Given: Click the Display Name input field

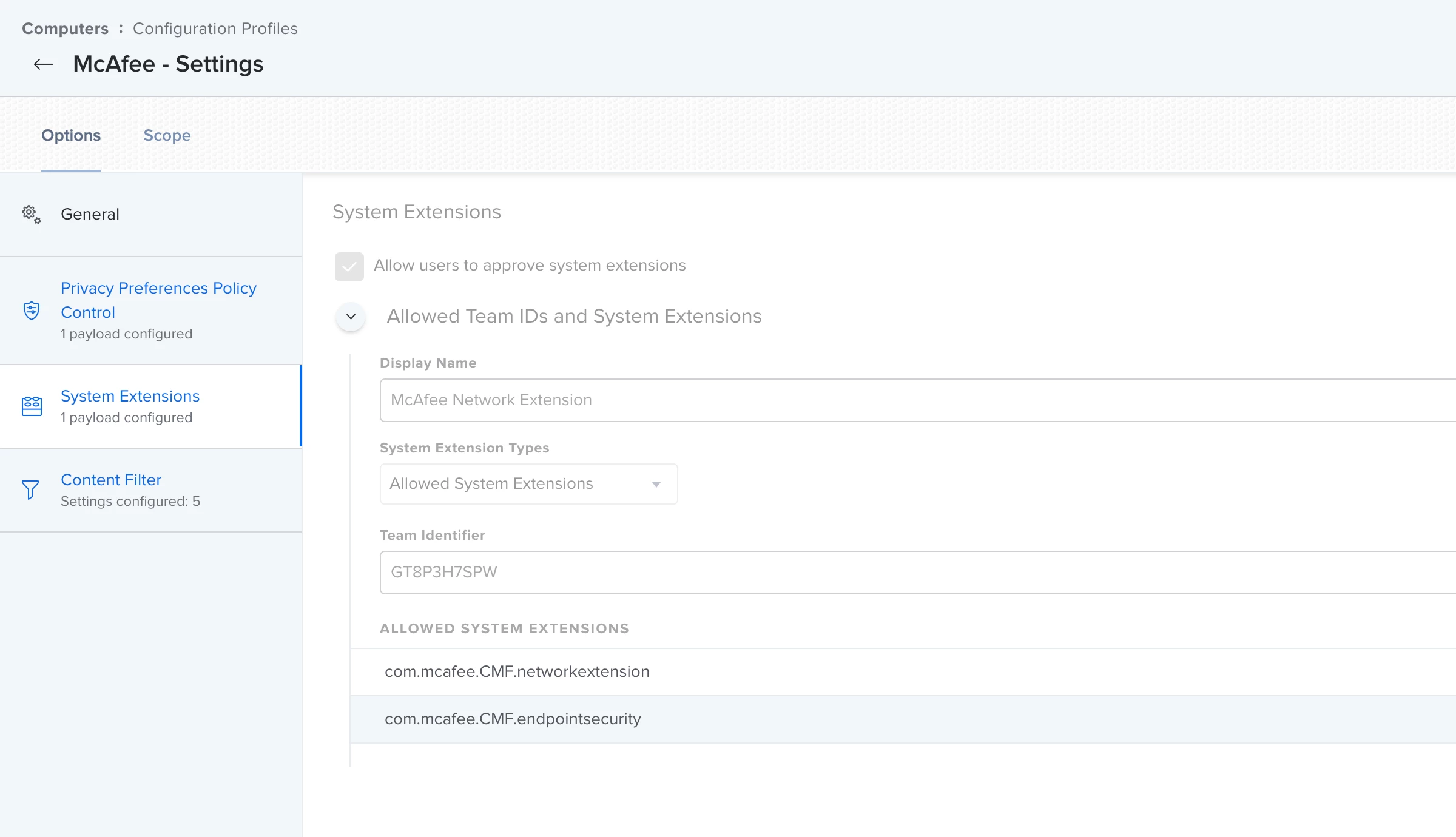Looking at the screenshot, I should [917, 400].
